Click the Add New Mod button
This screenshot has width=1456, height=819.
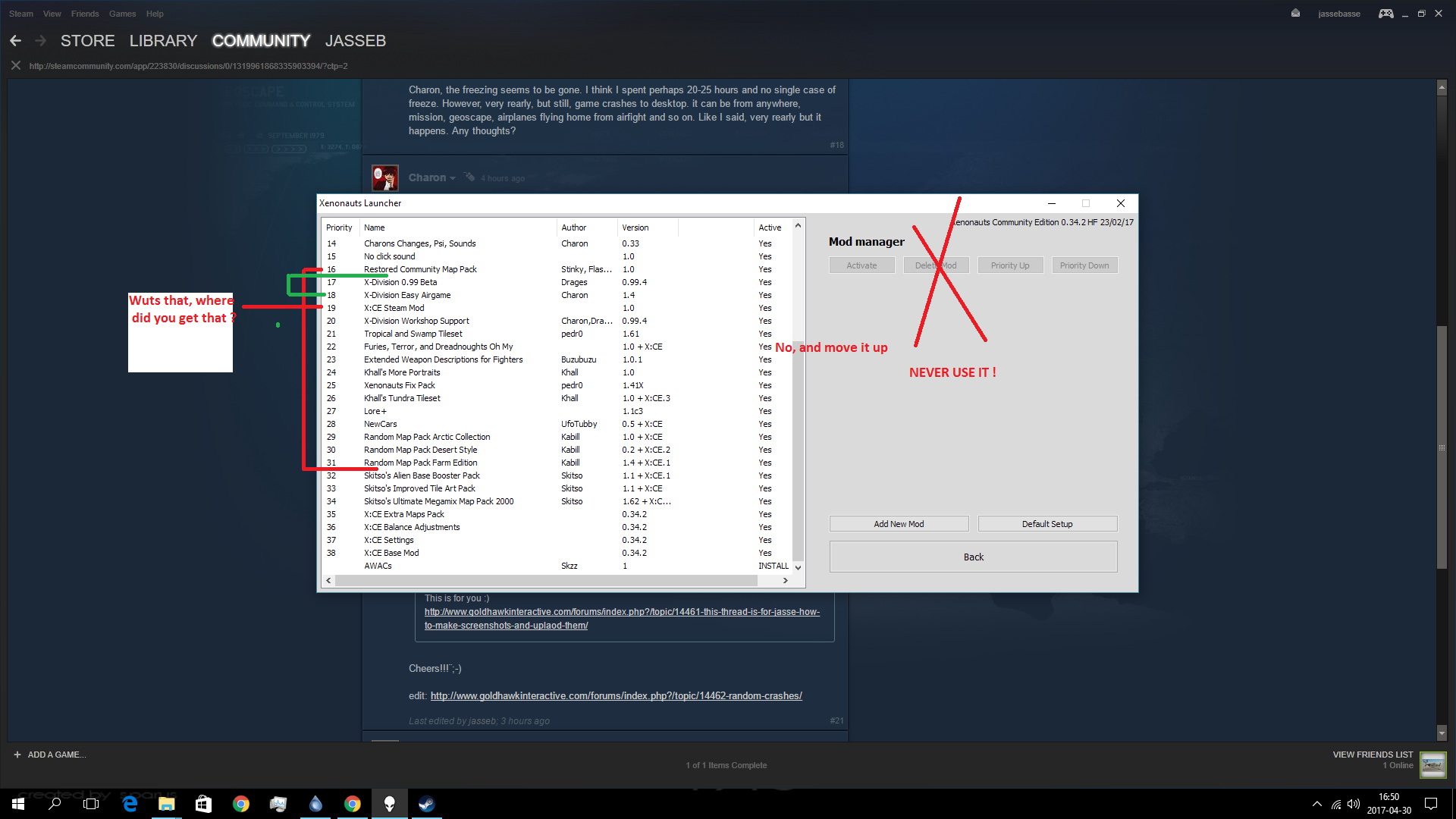[899, 524]
